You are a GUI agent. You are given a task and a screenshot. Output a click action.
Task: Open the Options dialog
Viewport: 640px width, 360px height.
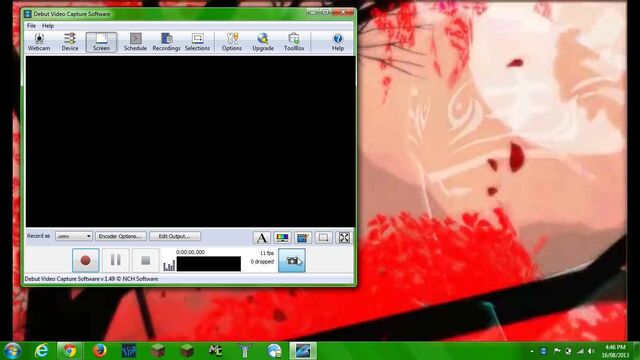tap(232, 42)
